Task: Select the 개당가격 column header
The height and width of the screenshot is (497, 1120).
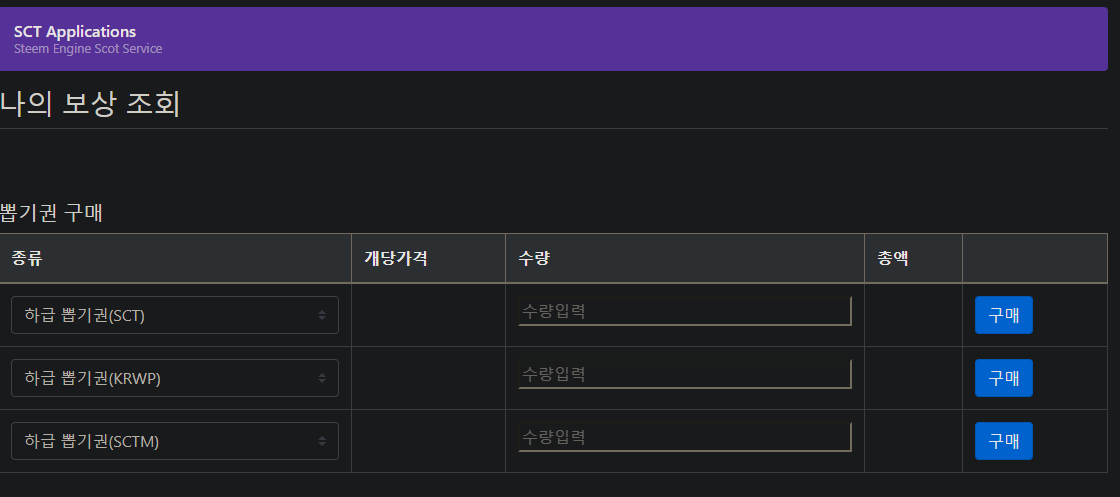Action: [396, 258]
